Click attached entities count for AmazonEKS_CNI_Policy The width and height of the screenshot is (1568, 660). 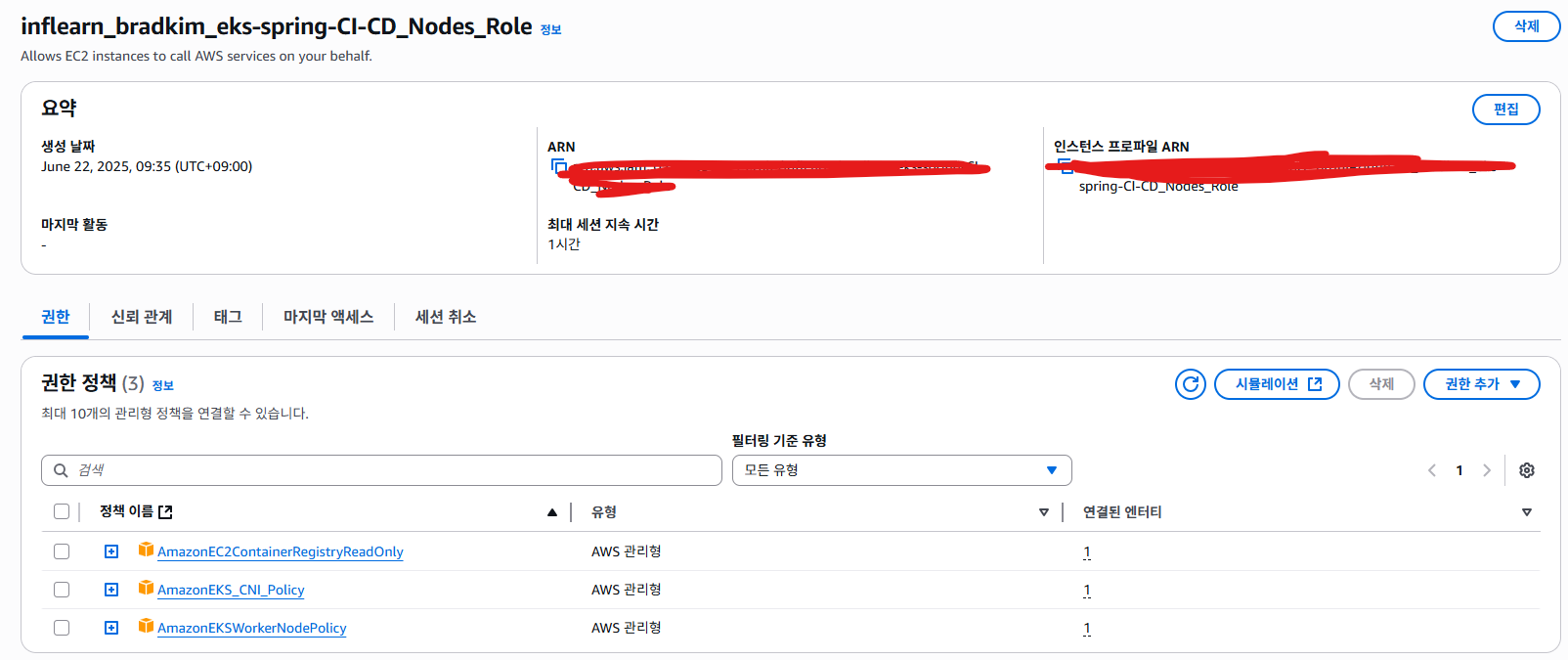(x=1087, y=591)
